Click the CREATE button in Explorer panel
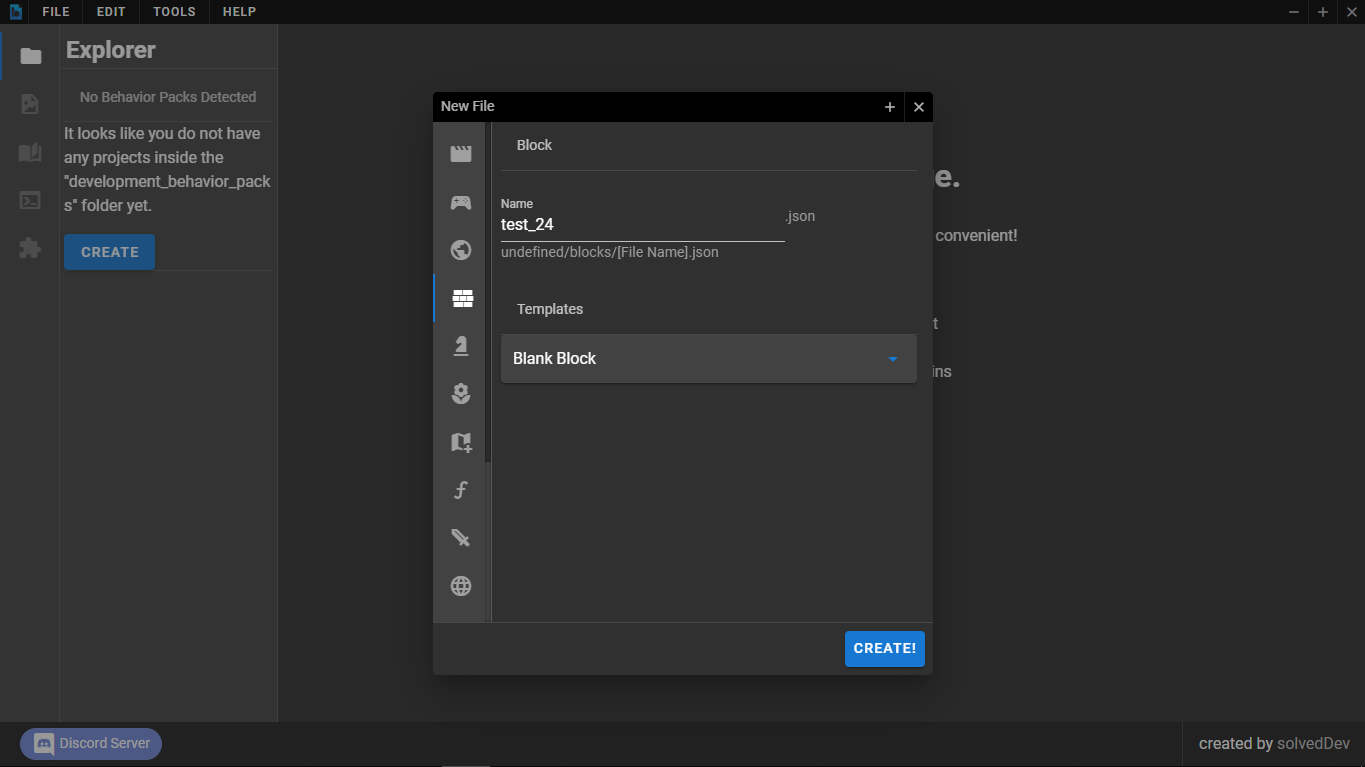Image resolution: width=1365 pixels, height=767 pixels. click(110, 252)
